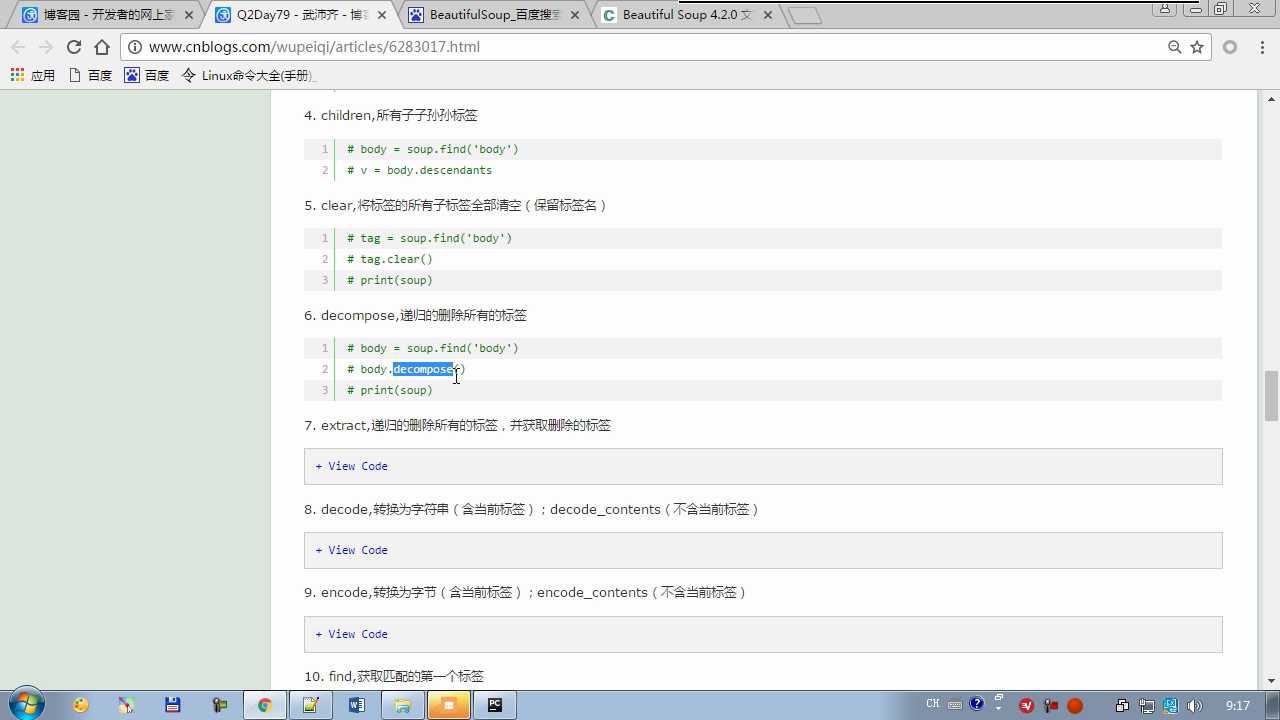Viewport: 1280px width, 720px height.
Task: Open the network connection tray icon
Action: coord(1147,705)
